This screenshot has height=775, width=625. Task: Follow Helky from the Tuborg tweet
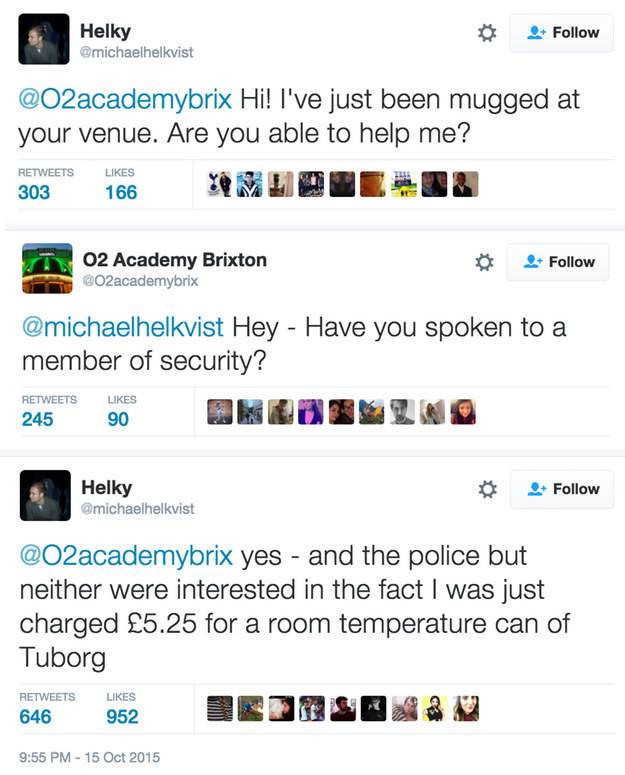pyautogui.click(x=562, y=489)
